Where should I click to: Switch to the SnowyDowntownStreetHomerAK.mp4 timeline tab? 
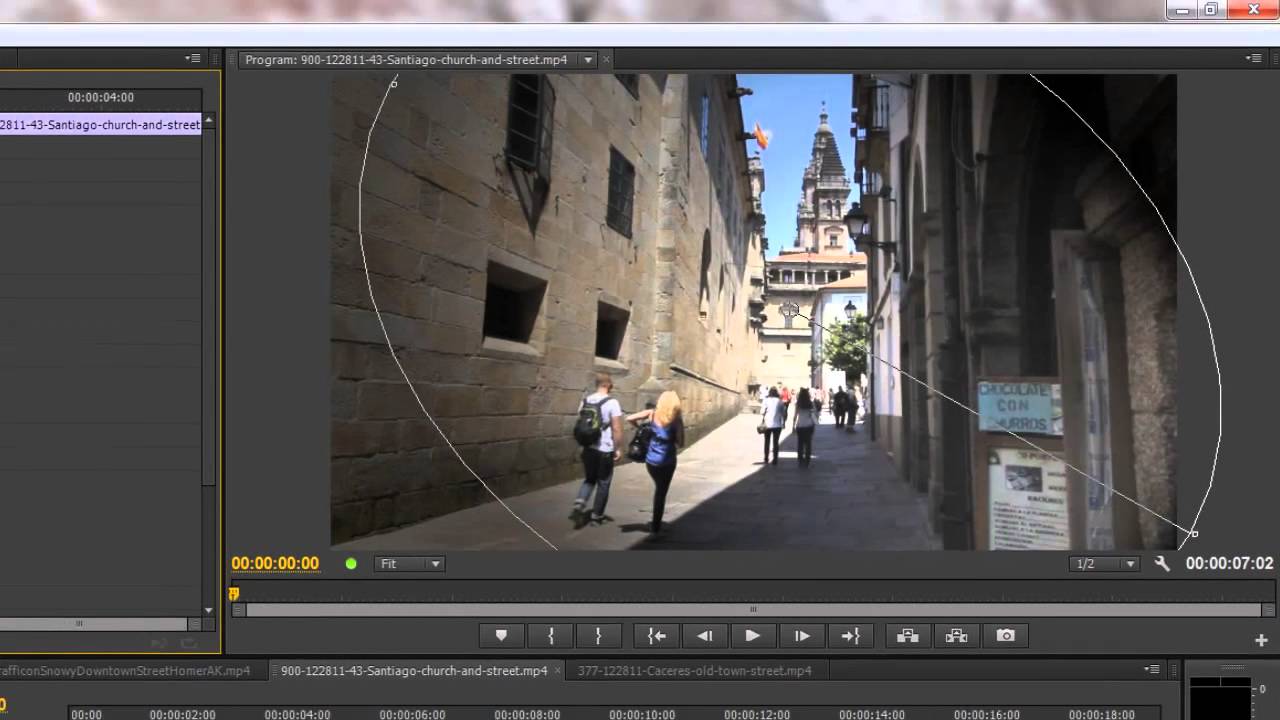(x=125, y=671)
